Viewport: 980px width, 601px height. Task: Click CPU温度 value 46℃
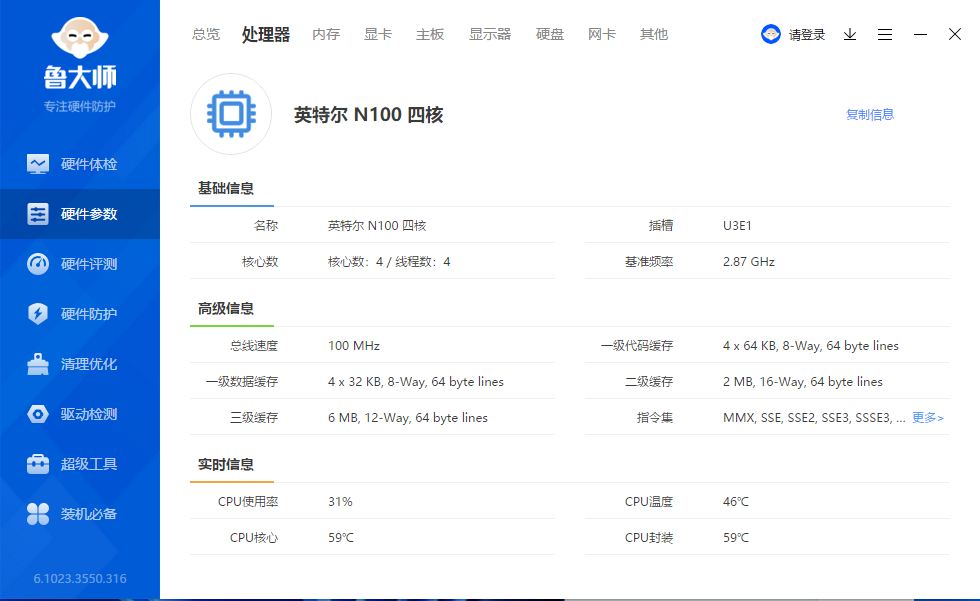[736, 502]
